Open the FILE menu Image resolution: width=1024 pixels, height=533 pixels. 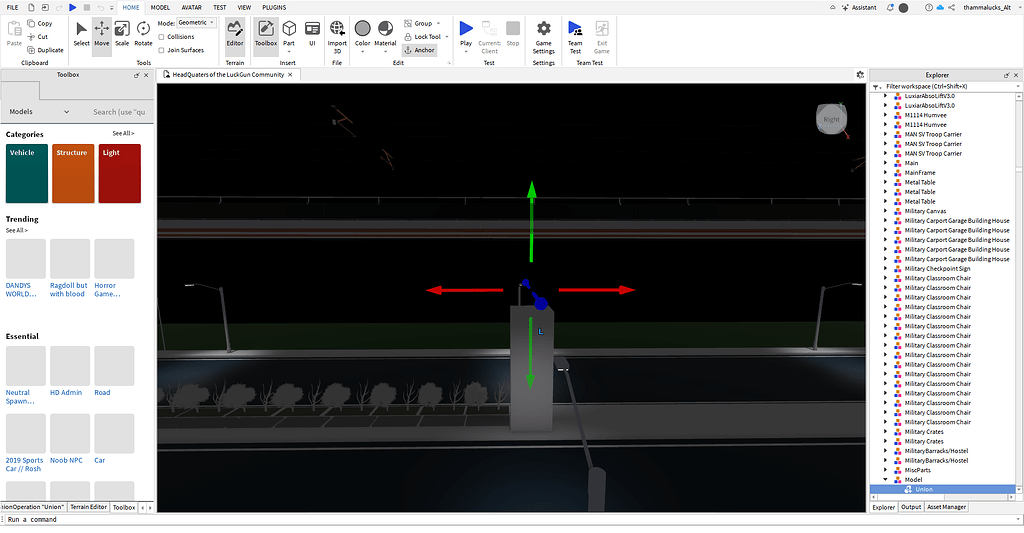(12, 8)
